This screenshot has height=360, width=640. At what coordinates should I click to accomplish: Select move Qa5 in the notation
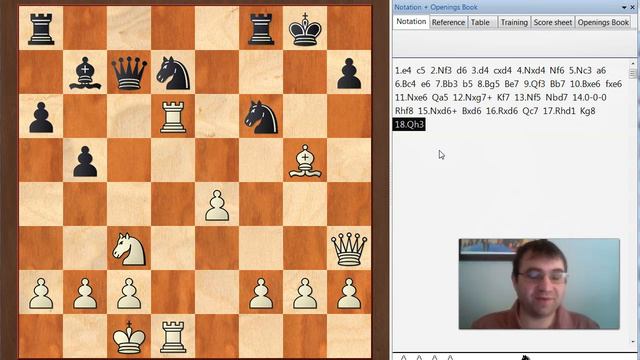[x=440, y=98]
